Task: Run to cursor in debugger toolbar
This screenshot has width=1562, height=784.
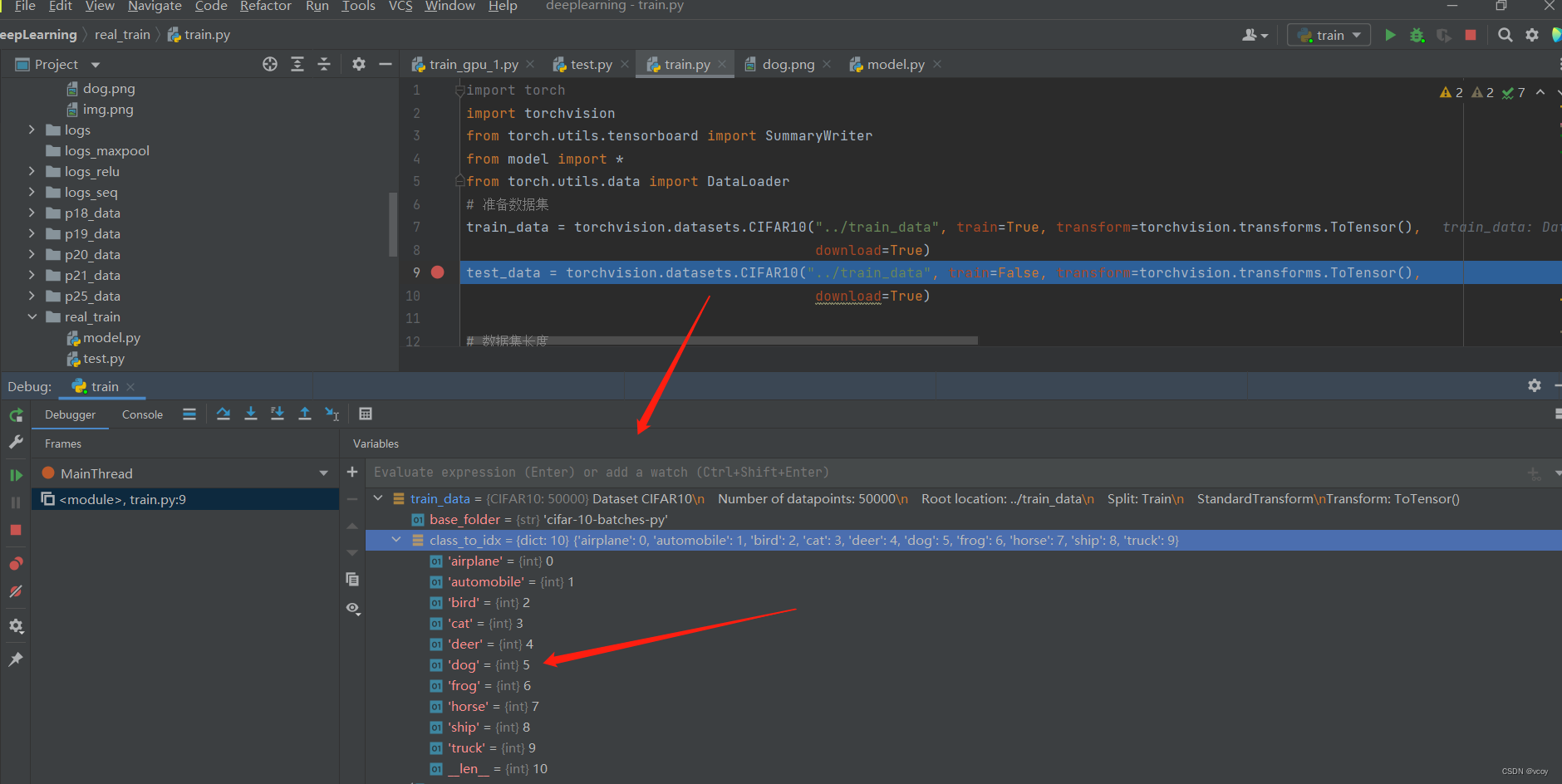Action: [x=332, y=414]
